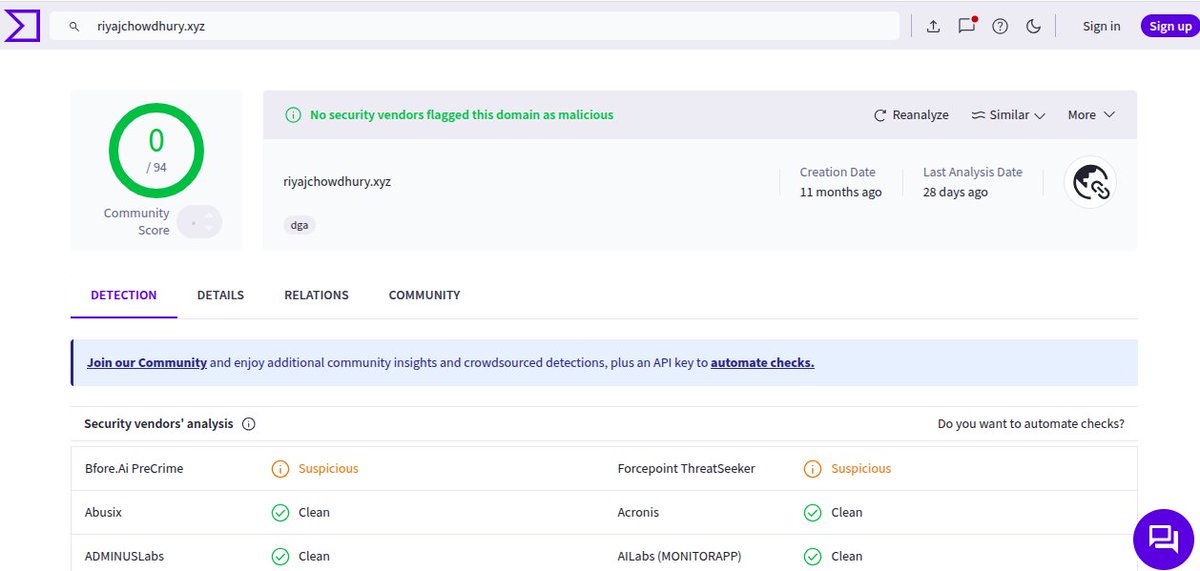This screenshot has height=571, width=1200.
Task: Click the Forcepoint ThreatSeeker vendor name
Action: (x=686, y=468)
